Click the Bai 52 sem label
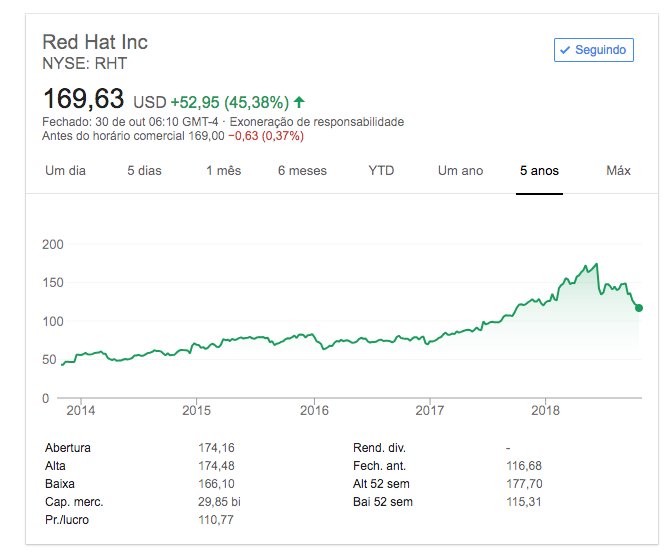Viewport: 672px width, 553px height. (x=383, y=502)
